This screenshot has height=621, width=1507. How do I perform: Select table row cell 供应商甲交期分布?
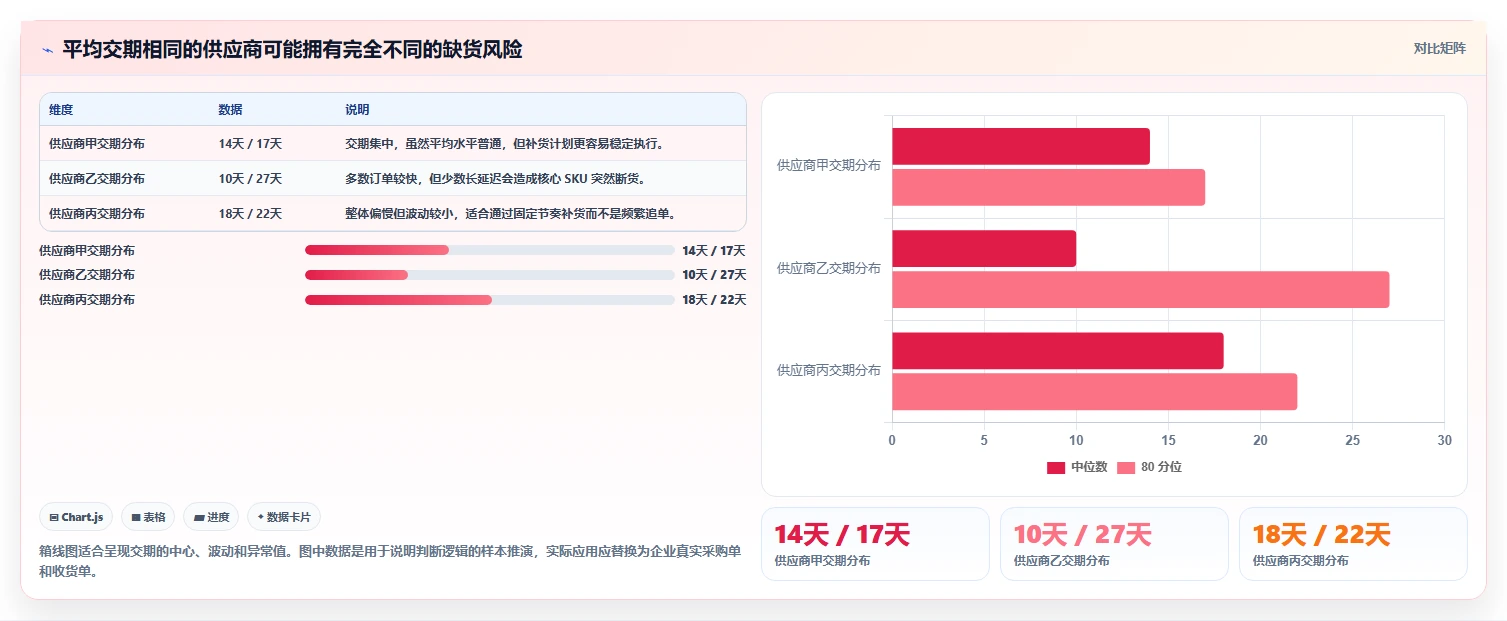pos(97,144)
